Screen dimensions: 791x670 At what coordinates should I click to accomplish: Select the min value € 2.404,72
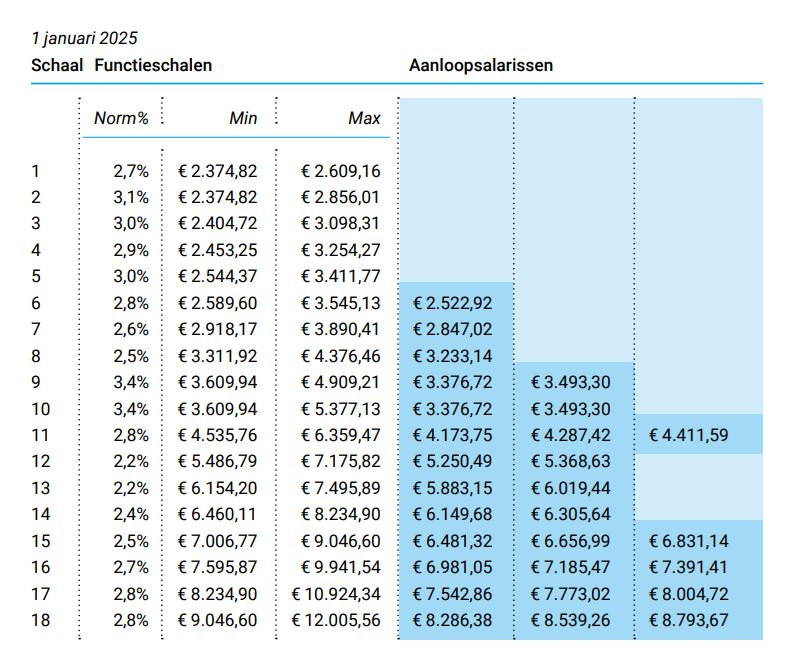pyautogui.click(x=217, y=223)
